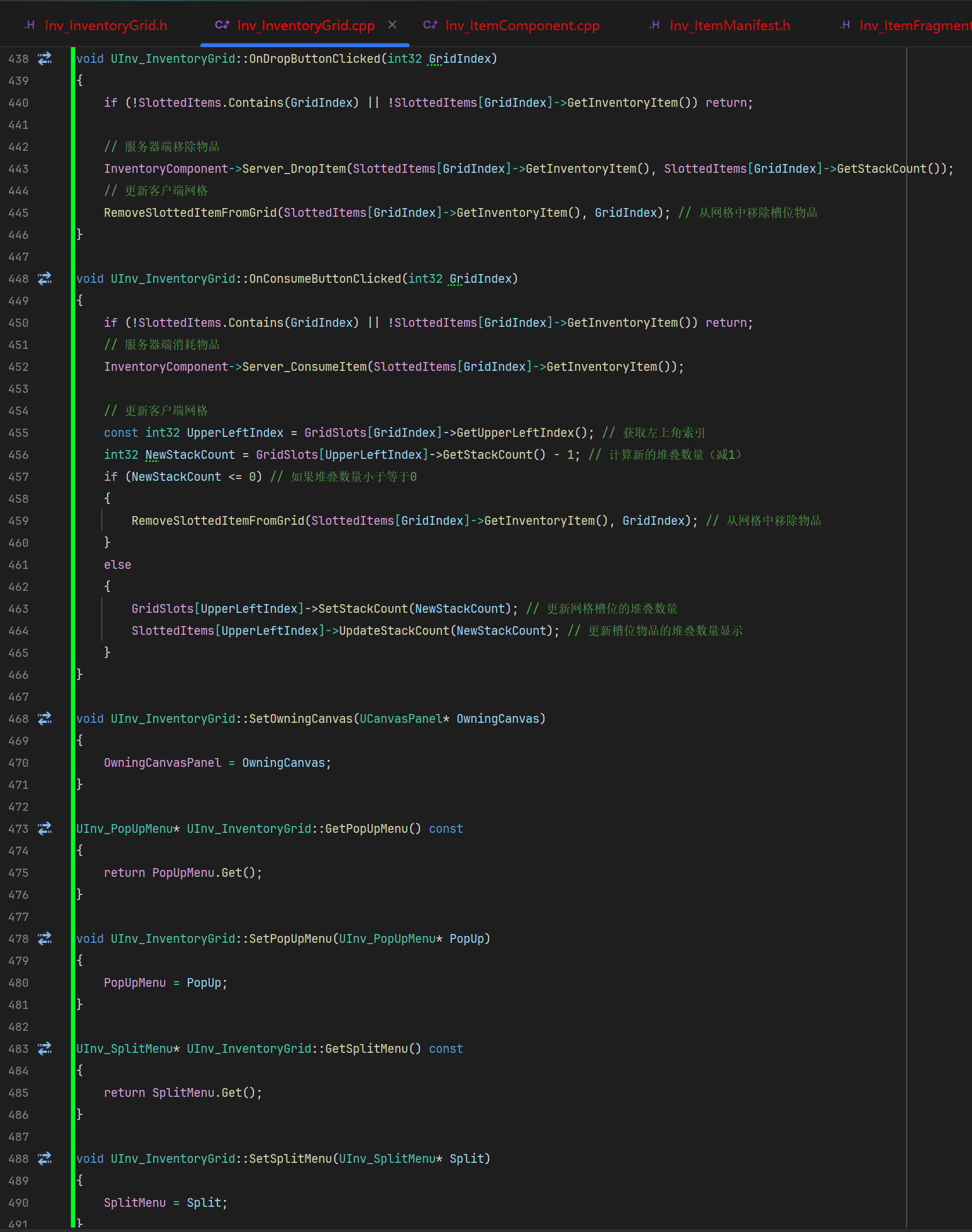Click SetPopUpMenu function name
The height and width of the screenshot is (1232, 972).
click(x=290, y=938)
